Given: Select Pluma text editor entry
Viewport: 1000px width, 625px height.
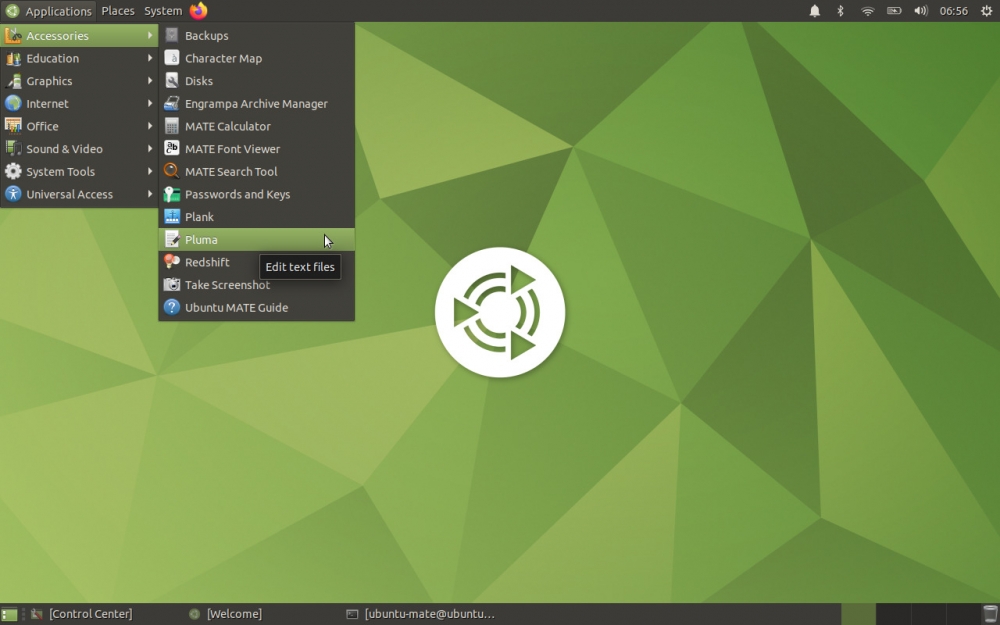Looking at the screenshot, I should [256, 239].
